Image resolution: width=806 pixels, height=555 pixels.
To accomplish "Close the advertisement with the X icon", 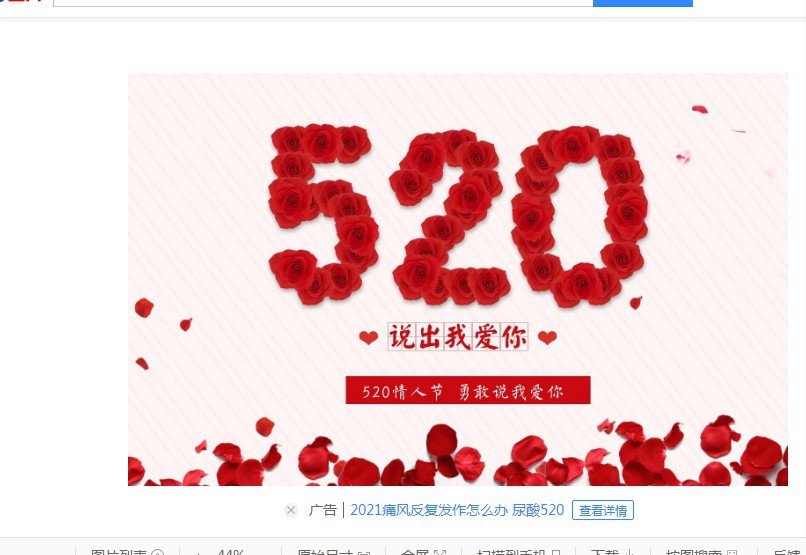I will coord(291,510).
